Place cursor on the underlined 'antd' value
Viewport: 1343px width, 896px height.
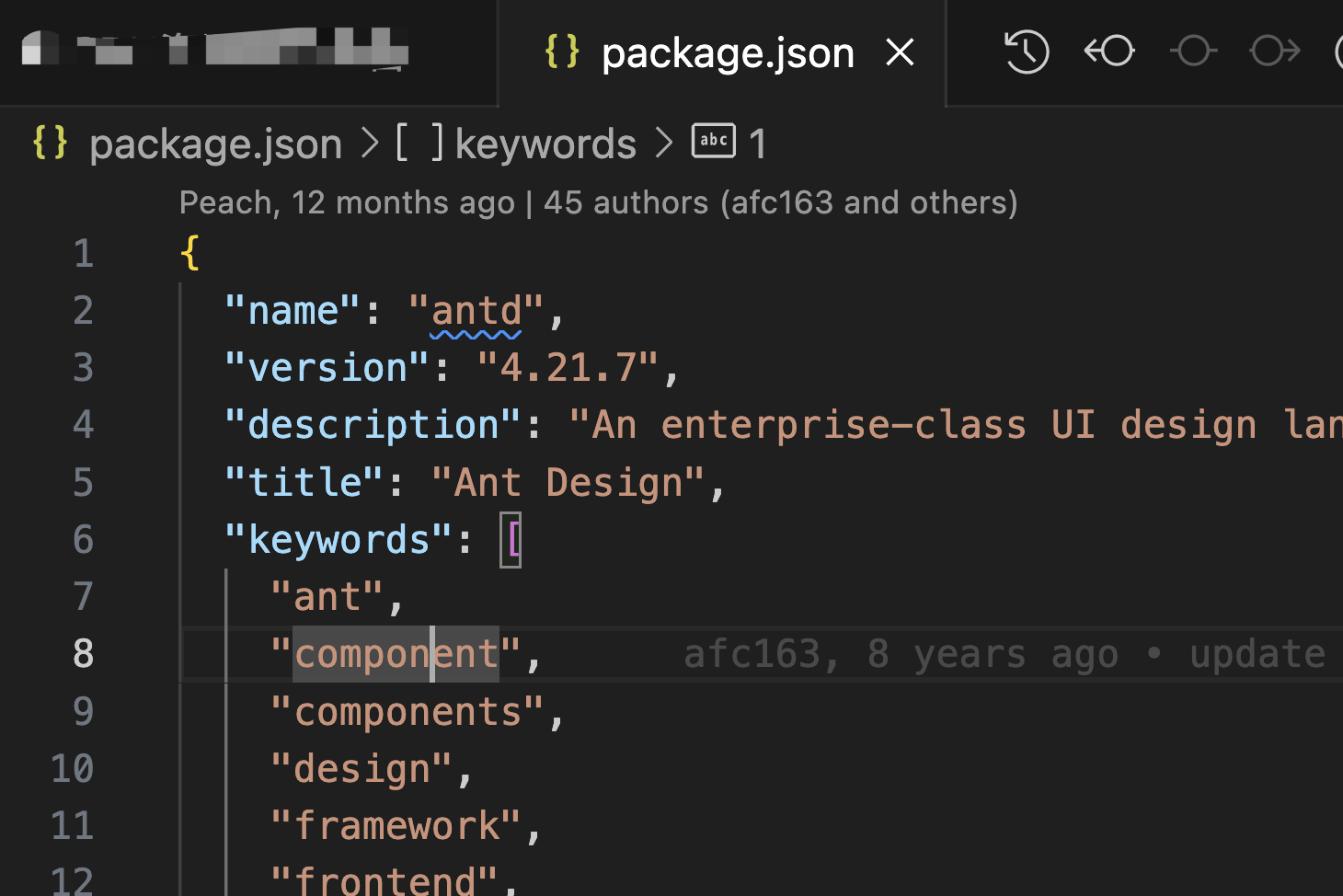[476, 310]
